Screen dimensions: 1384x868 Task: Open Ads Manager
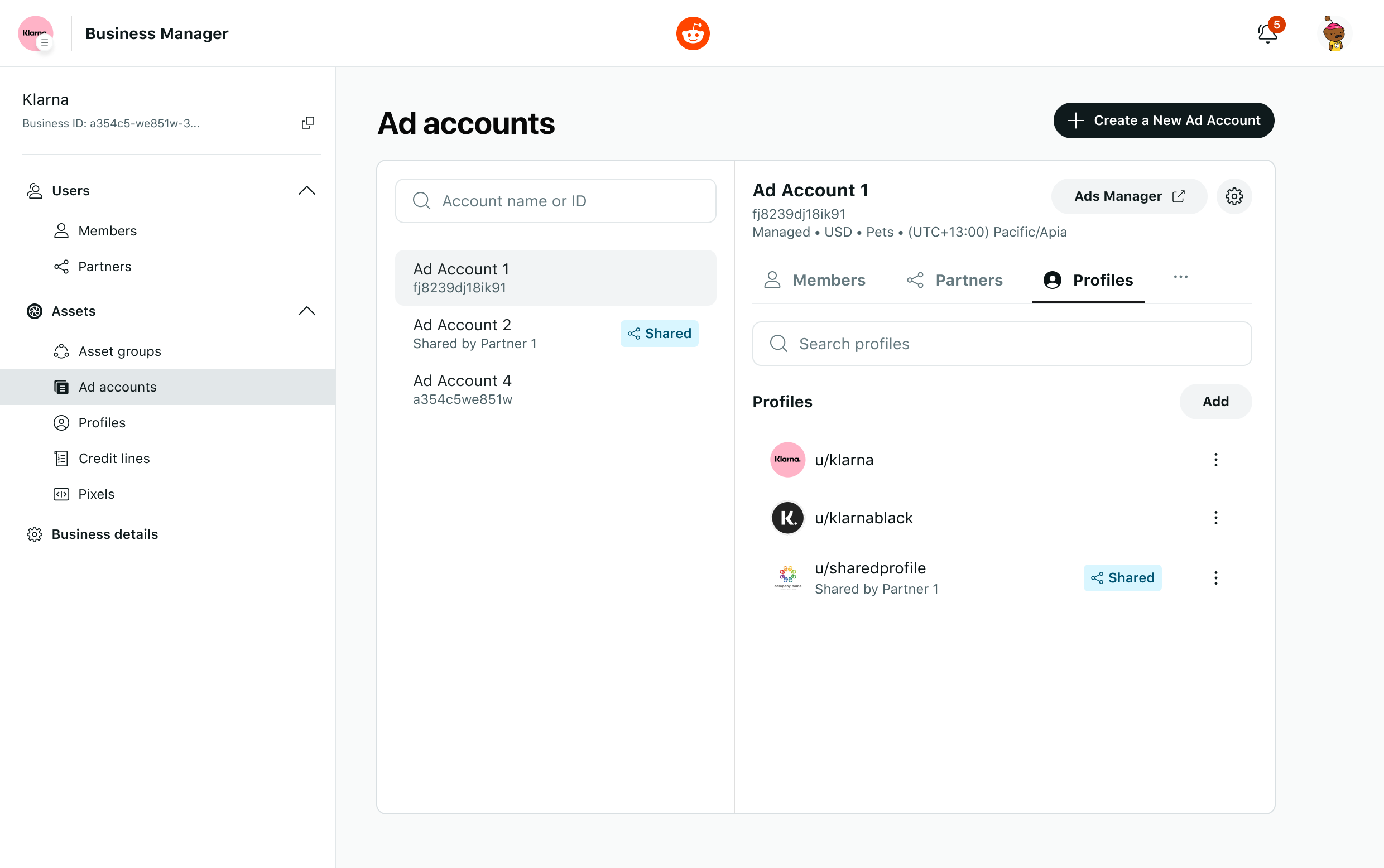click(x=1128, y=196)
